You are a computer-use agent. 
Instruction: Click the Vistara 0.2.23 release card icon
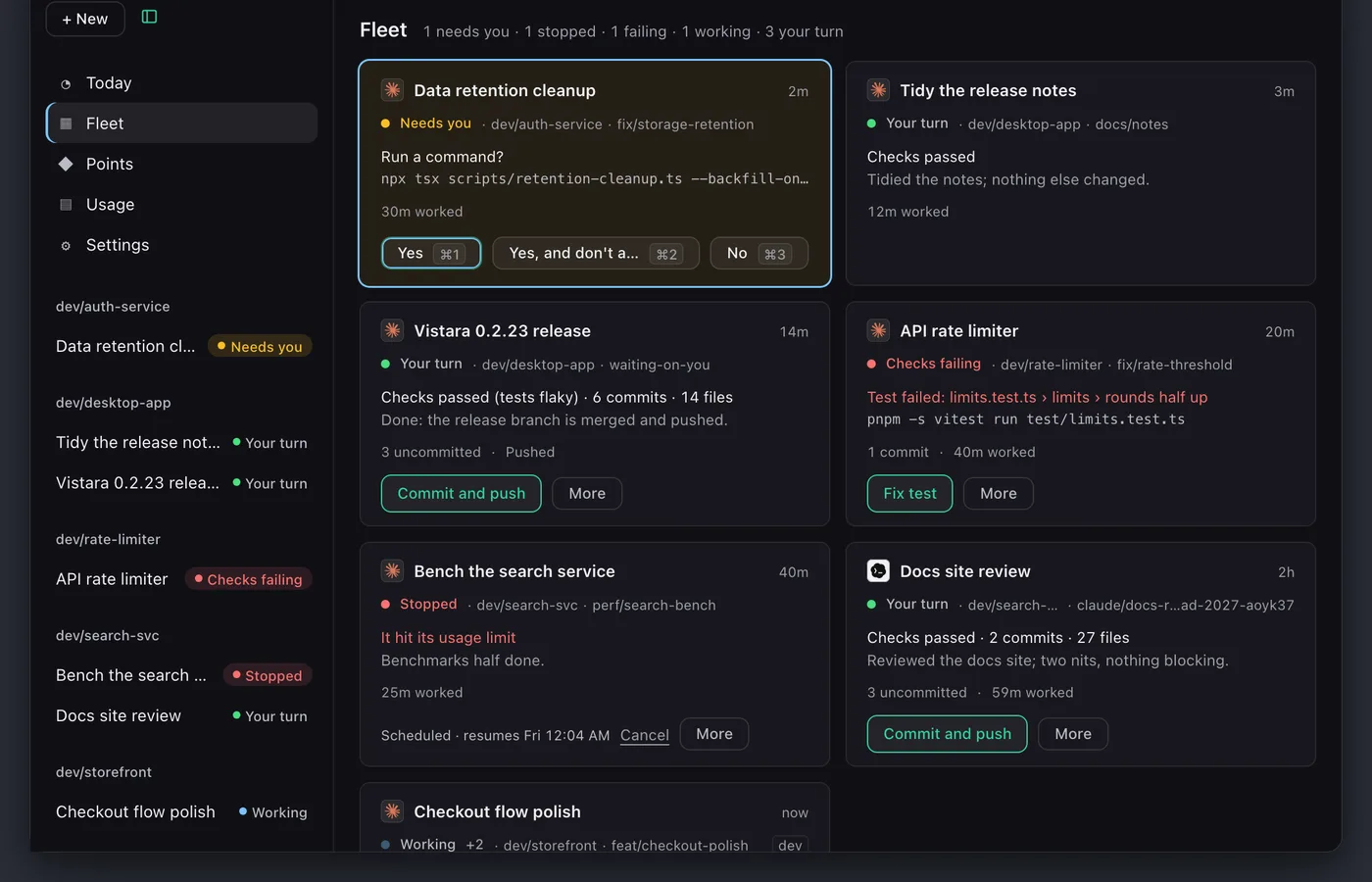(x=392, y=330)
